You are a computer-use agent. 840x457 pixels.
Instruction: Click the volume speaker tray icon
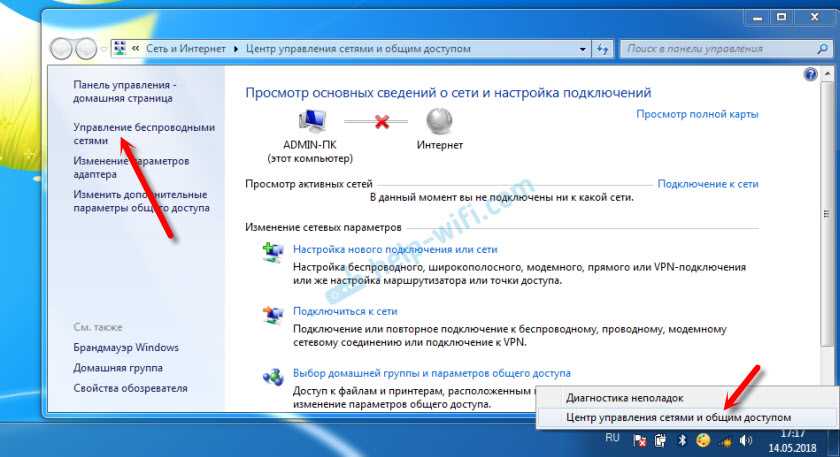point(745,440)
